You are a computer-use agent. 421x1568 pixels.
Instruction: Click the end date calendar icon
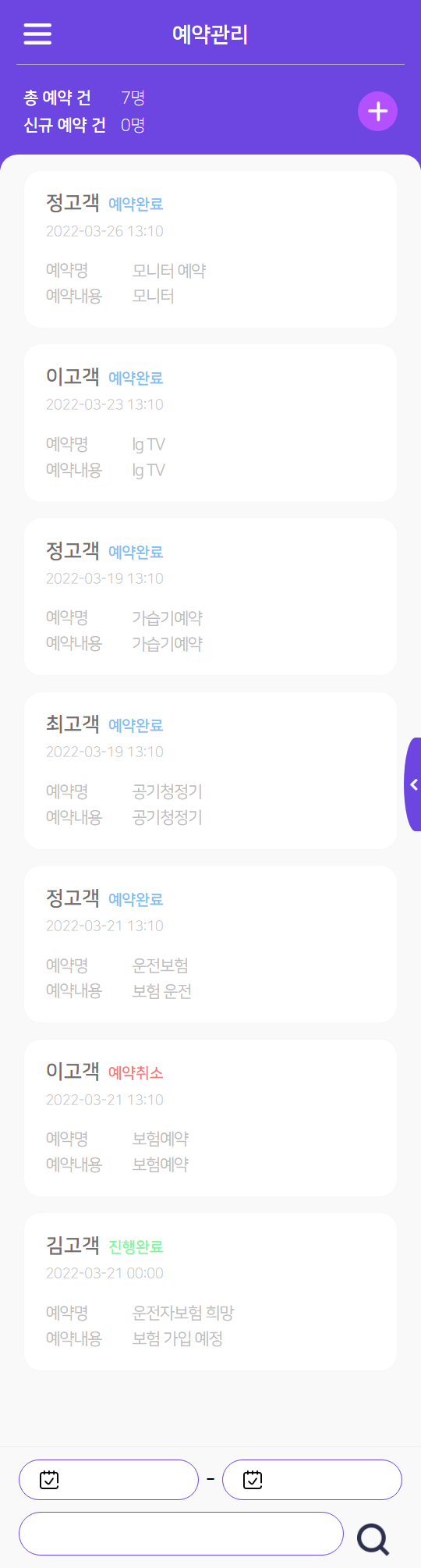[253, 1479]
